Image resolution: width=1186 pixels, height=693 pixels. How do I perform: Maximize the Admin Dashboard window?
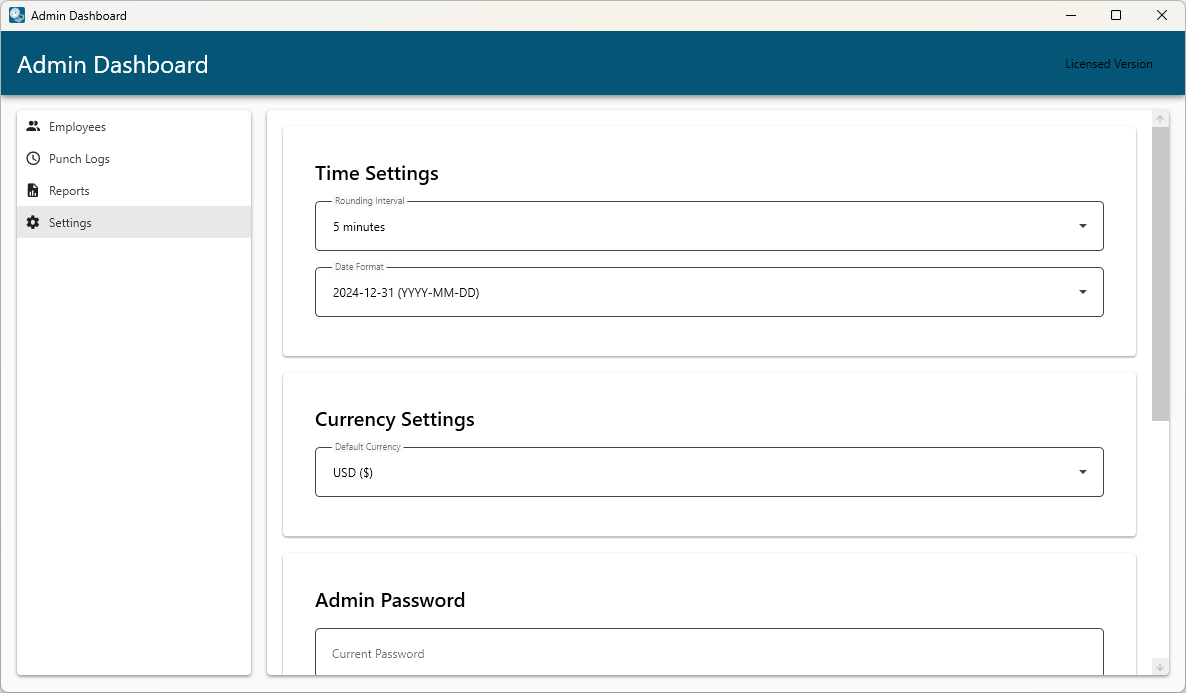pos(1116,16)
